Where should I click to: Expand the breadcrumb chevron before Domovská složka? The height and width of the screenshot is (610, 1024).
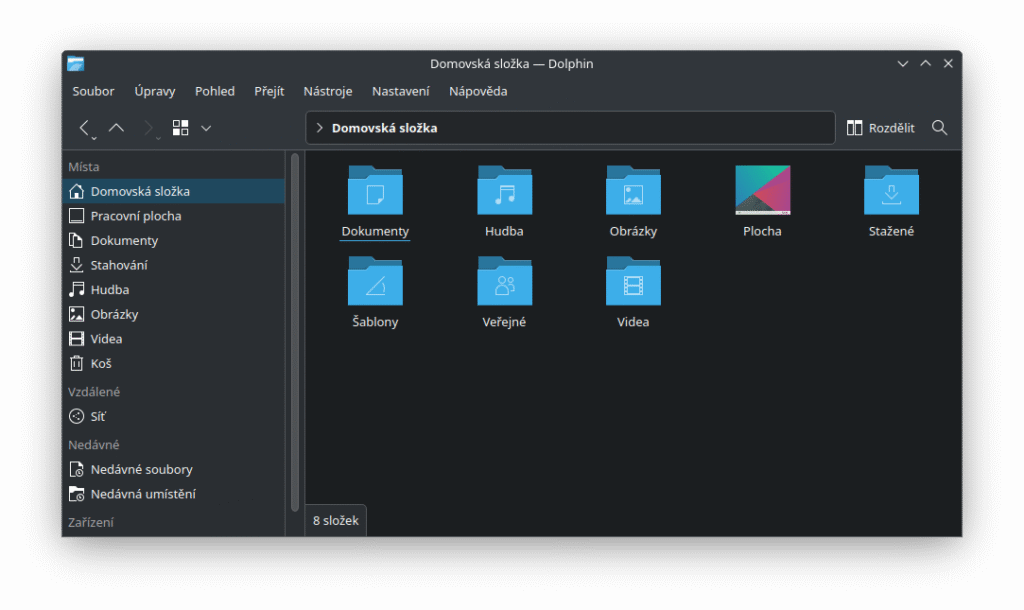[x=319, y=128]
